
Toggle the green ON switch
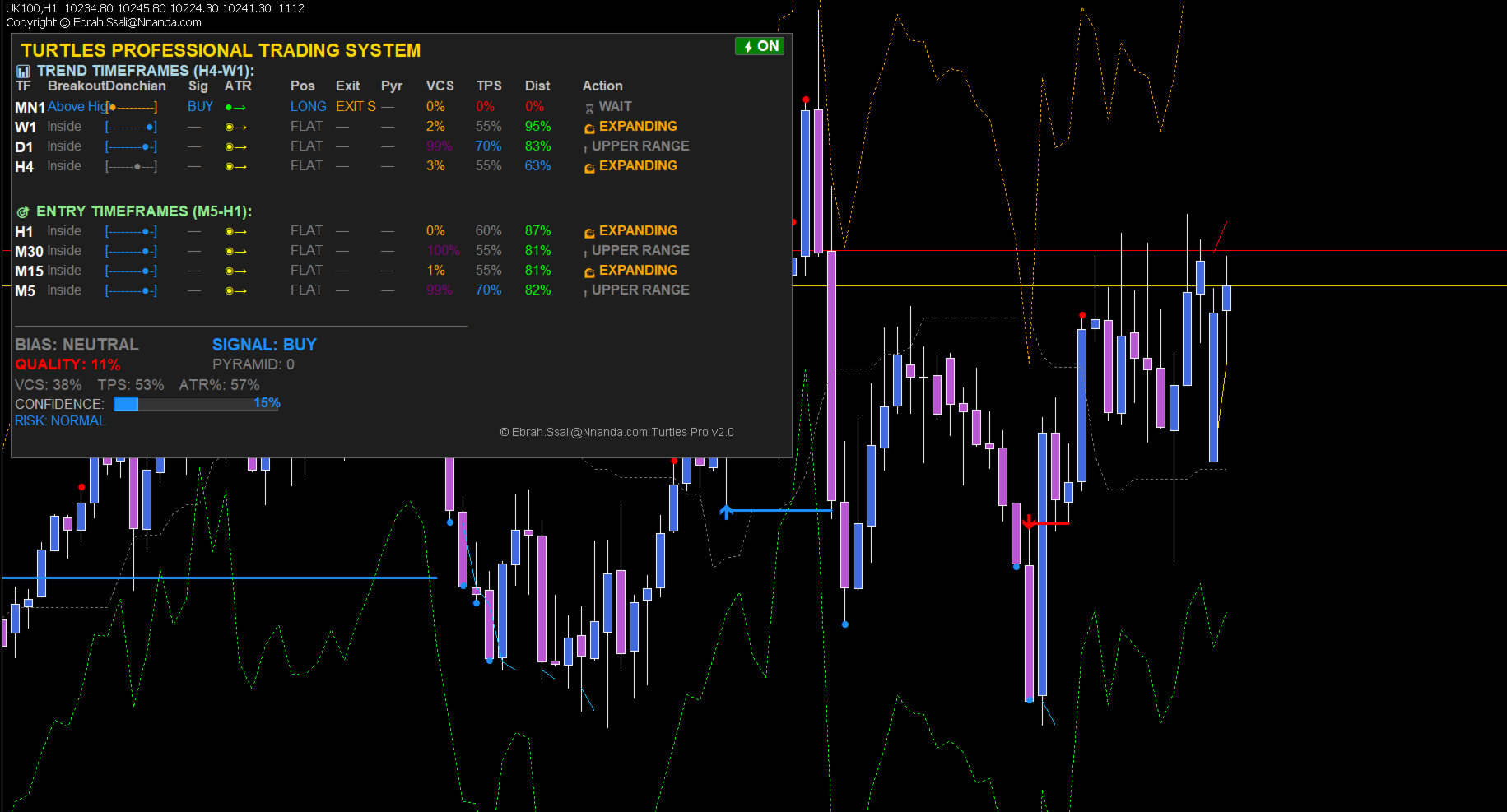coord(759,46)
